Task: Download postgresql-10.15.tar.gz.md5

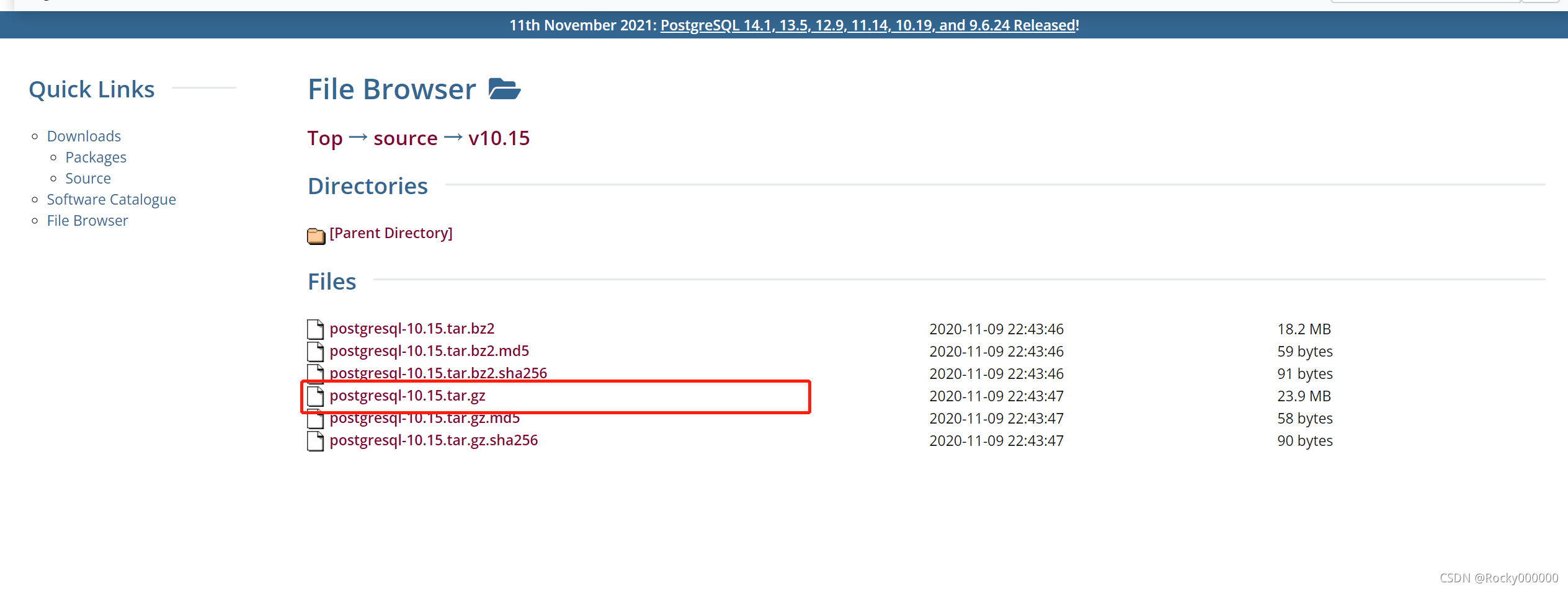Action: coord(425,419)
